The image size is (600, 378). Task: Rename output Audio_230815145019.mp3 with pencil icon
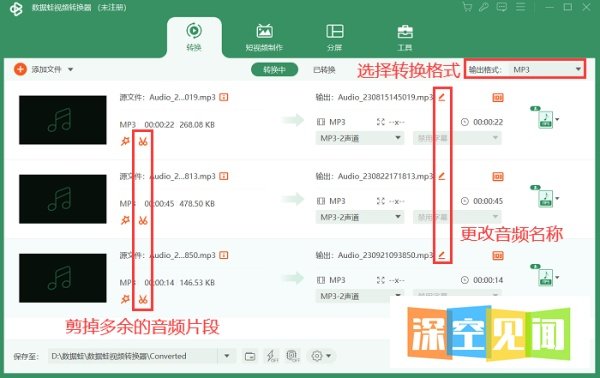(x=442, y=97)
